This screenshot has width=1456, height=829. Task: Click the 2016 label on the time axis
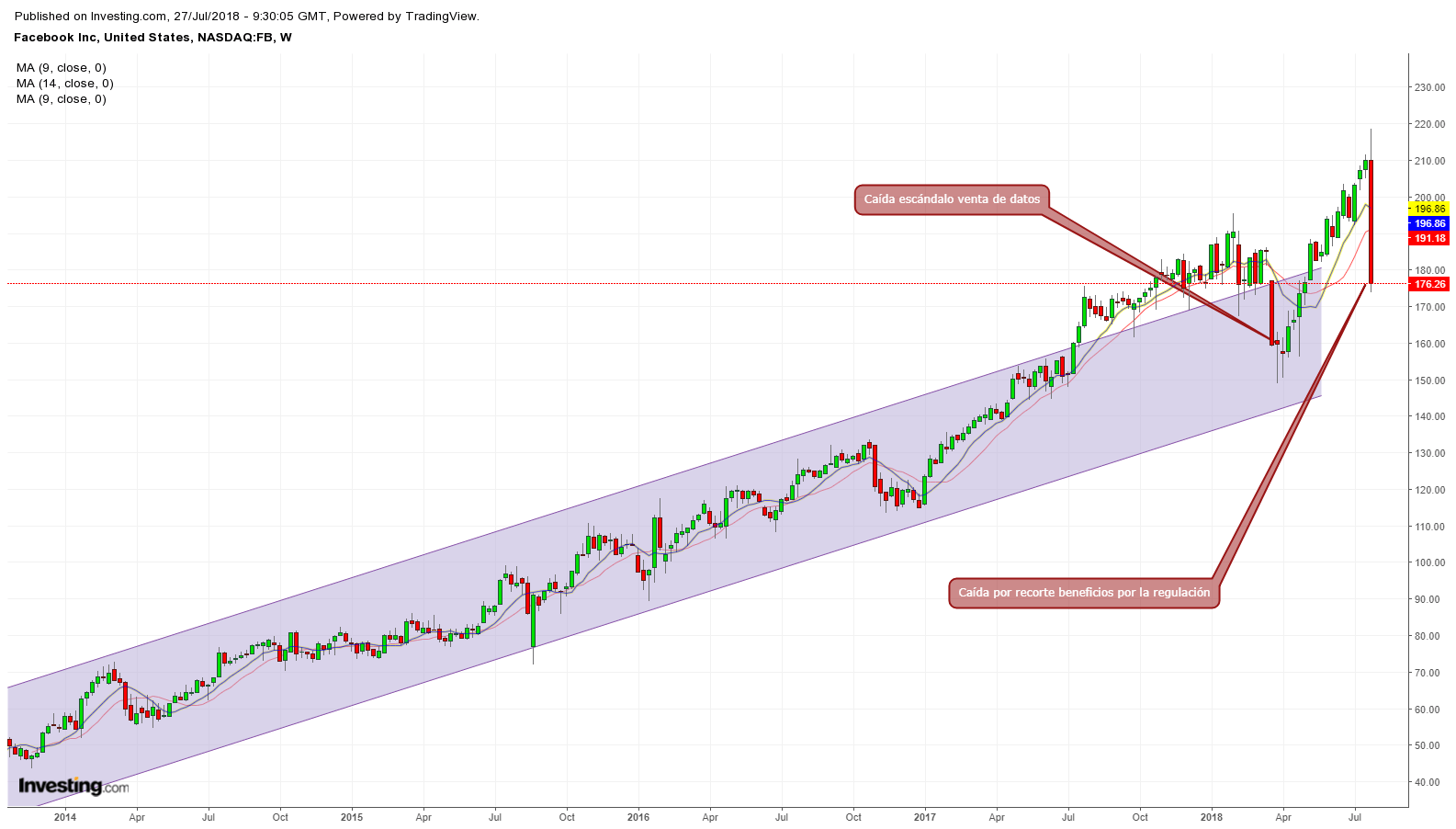click(638, 817)
